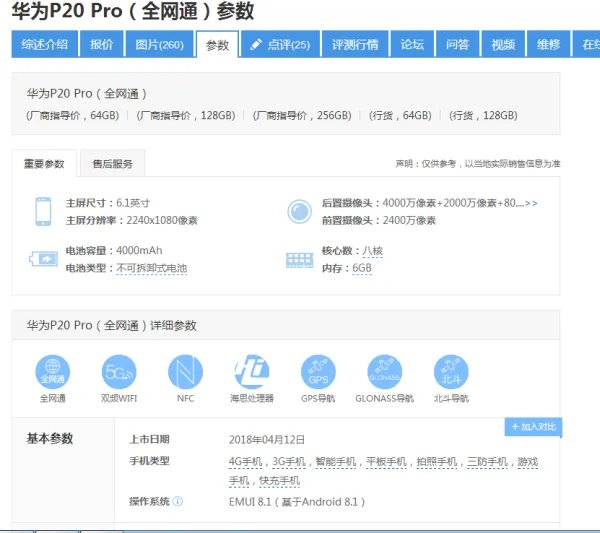Open the 点评(25) tab
The image size is (600, 533).
[x=280, y=44]
